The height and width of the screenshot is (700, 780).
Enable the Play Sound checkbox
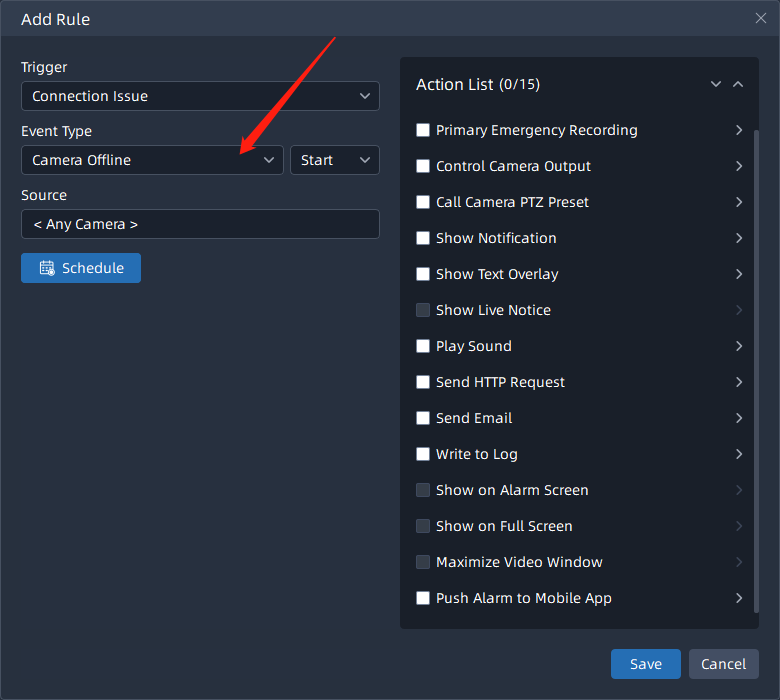tap(423, 346)
